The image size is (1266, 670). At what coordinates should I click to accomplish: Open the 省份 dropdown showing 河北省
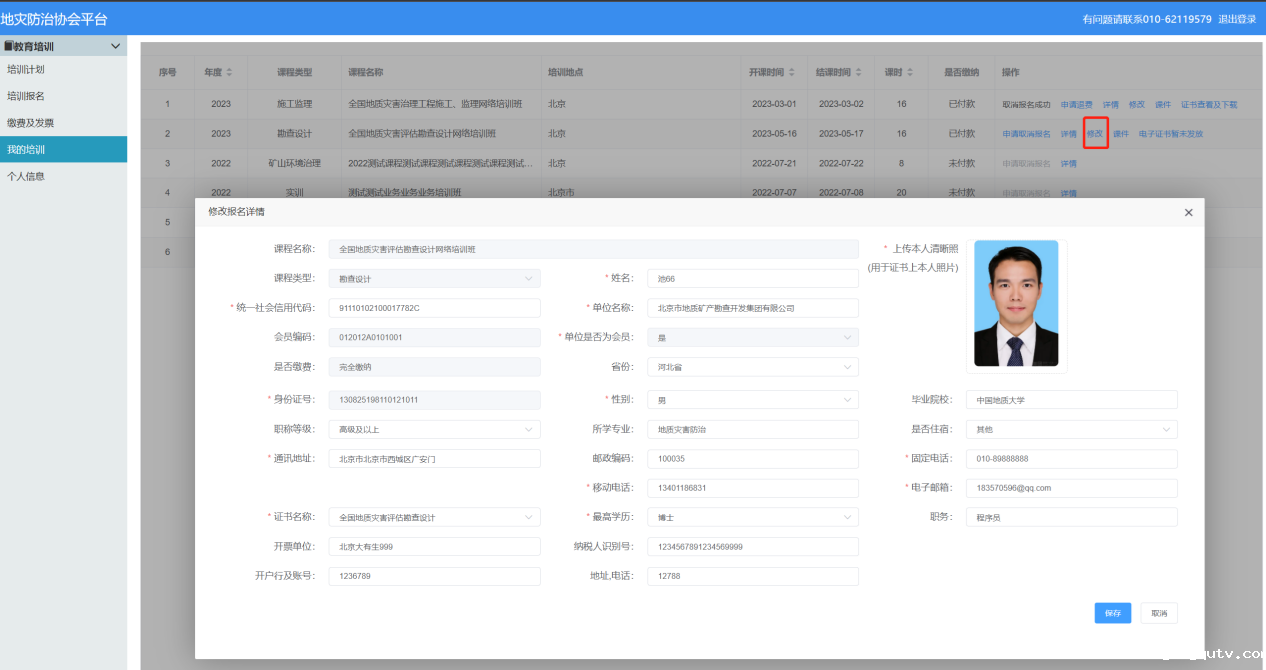pyautogui.click(x=751, y=367)
